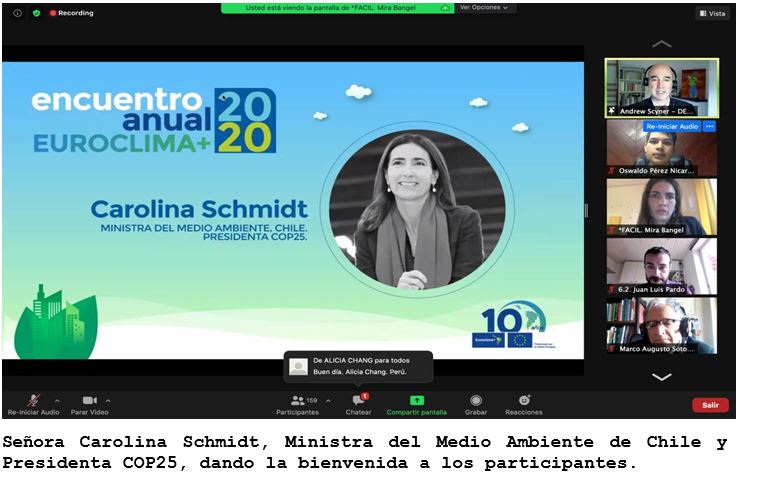The width and height of the screenshot is (768, 487).
Task: Show previous participants with up chevron
Action: point(662,44)
